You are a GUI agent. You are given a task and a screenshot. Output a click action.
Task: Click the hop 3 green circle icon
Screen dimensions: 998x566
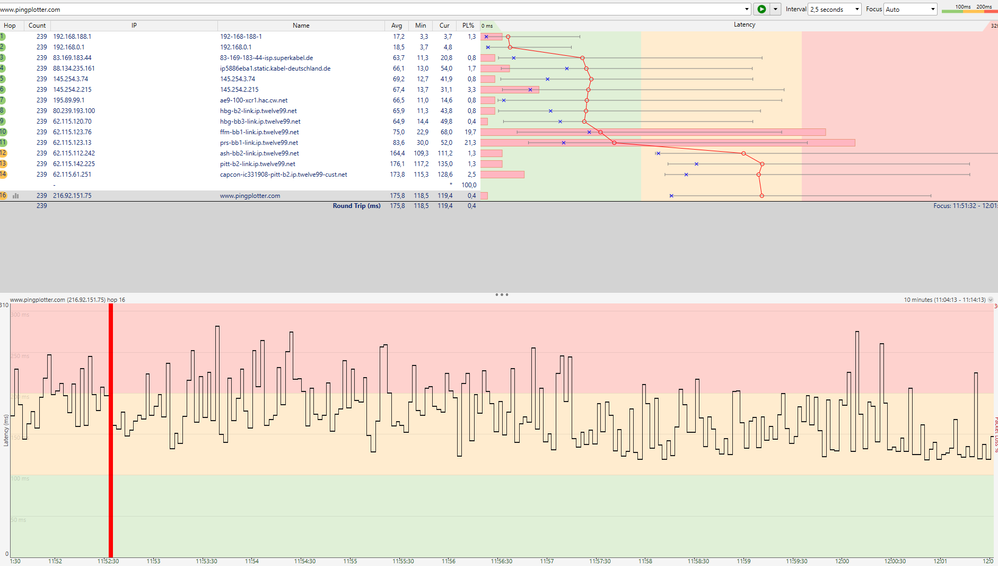click(3, 57)
